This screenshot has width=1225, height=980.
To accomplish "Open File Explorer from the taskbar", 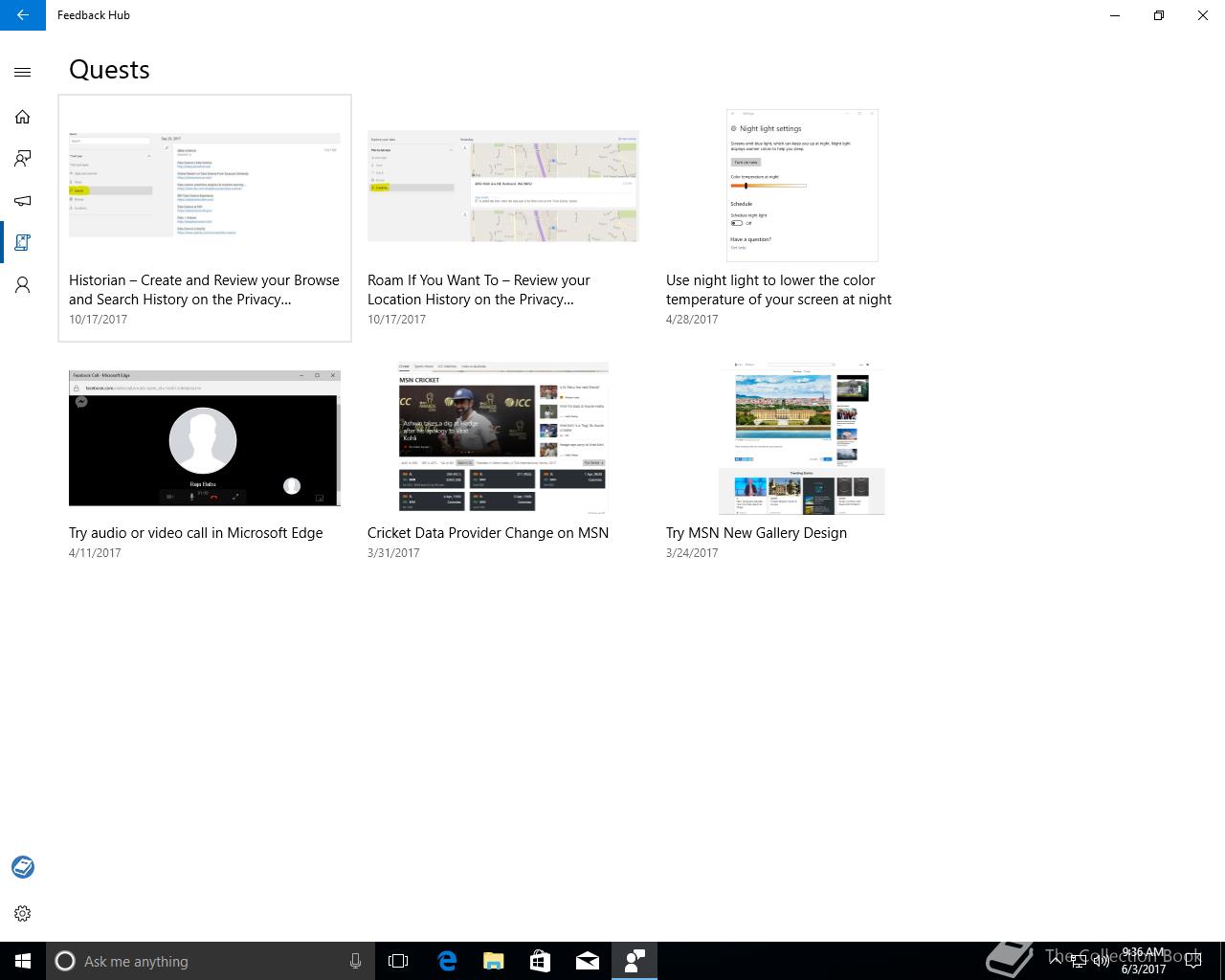I will click(x=493, y=961).
